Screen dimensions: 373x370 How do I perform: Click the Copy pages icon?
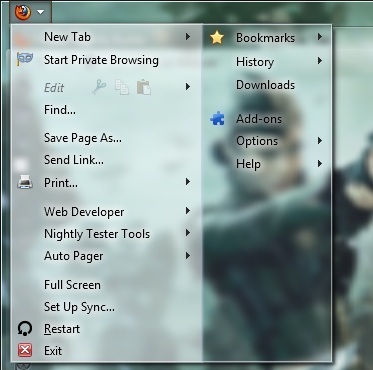tap(122, 87)
